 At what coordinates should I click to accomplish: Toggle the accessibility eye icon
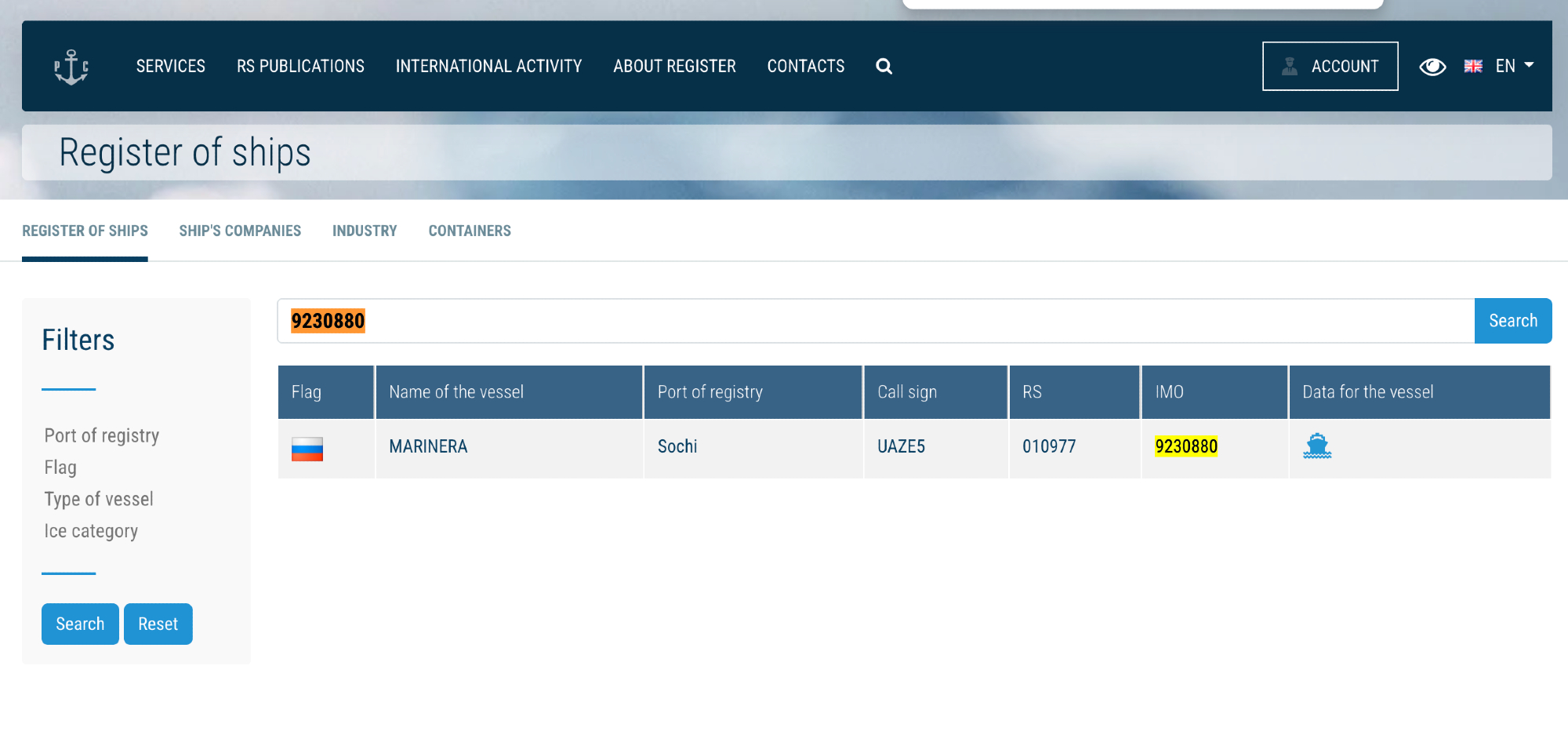tap(1432, 67)
